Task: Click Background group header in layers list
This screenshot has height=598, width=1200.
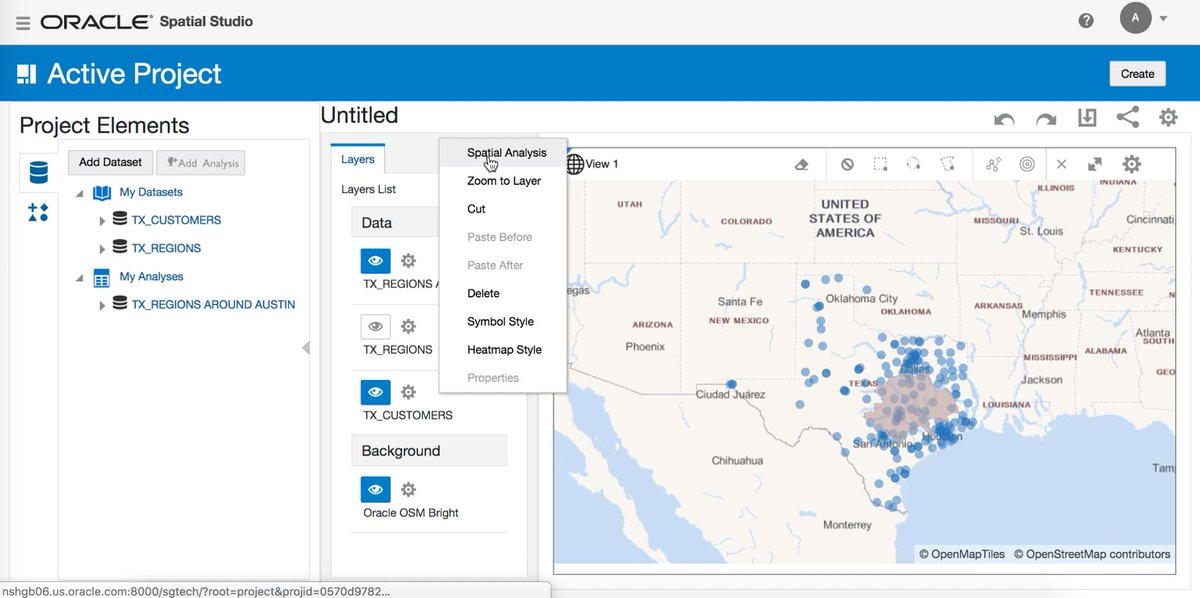Action: point(429,450)
